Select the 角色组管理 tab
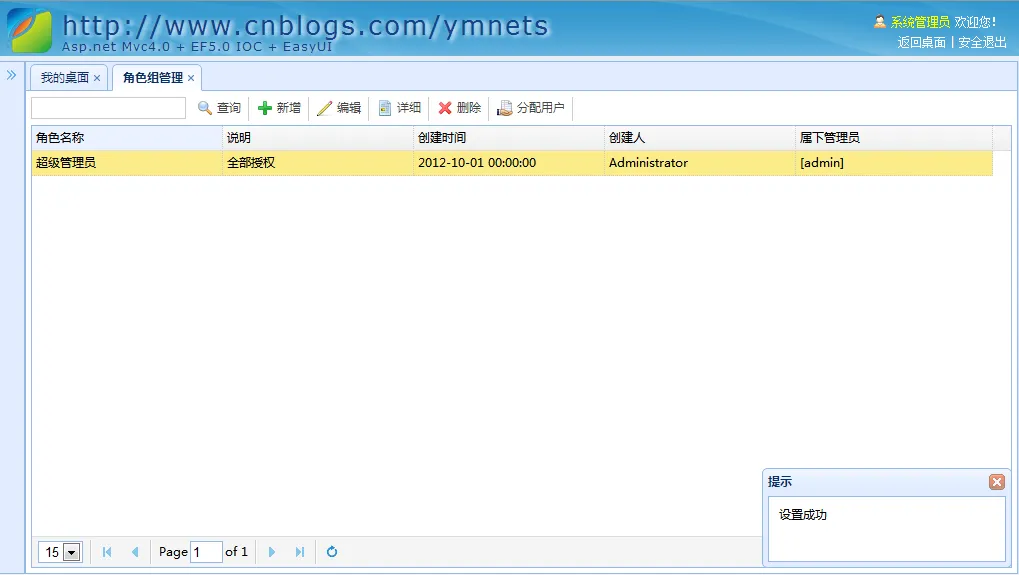Image resolution: width=1019 pixels, height=575 pixels. [x=152, y=78]
